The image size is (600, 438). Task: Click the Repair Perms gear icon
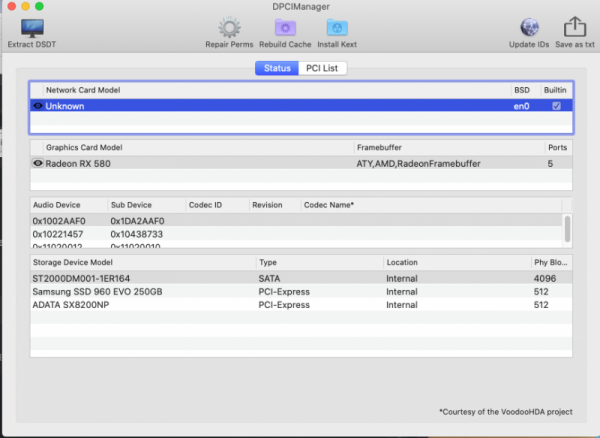231,28
